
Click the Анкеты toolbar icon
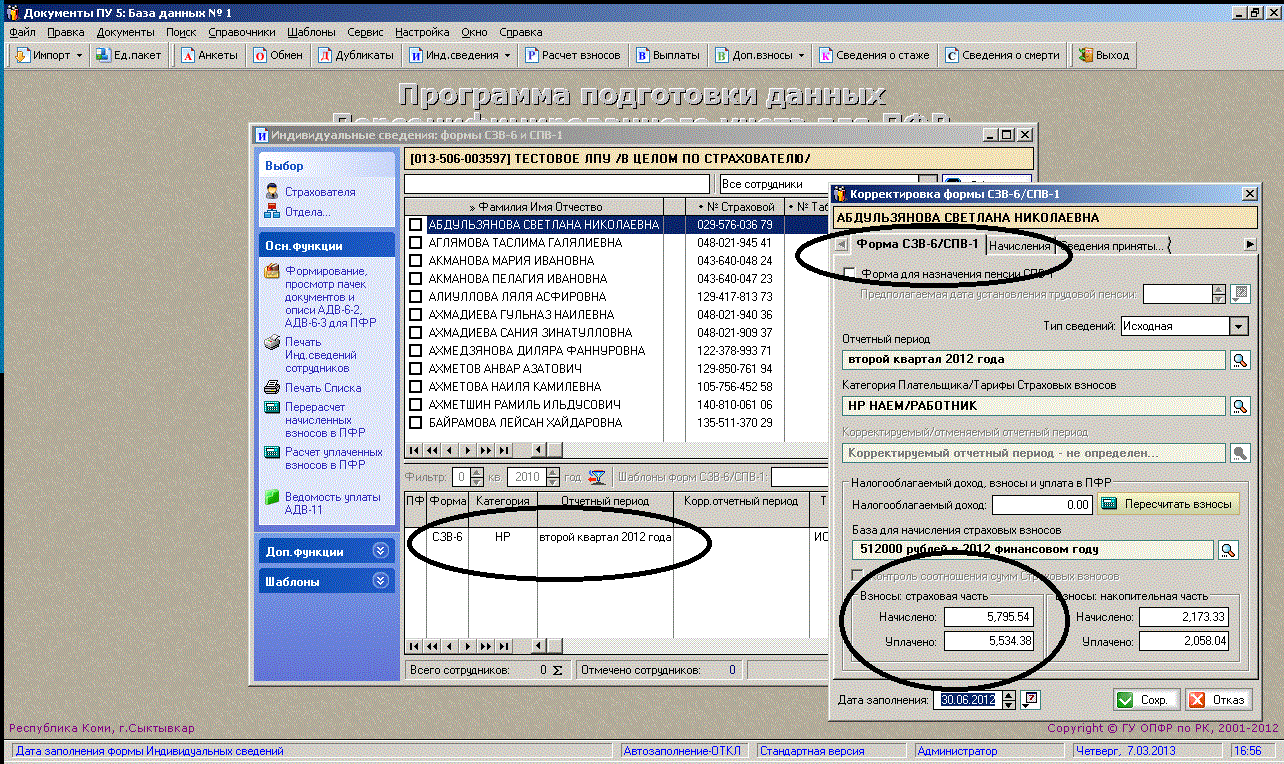[x=189, y=55]
